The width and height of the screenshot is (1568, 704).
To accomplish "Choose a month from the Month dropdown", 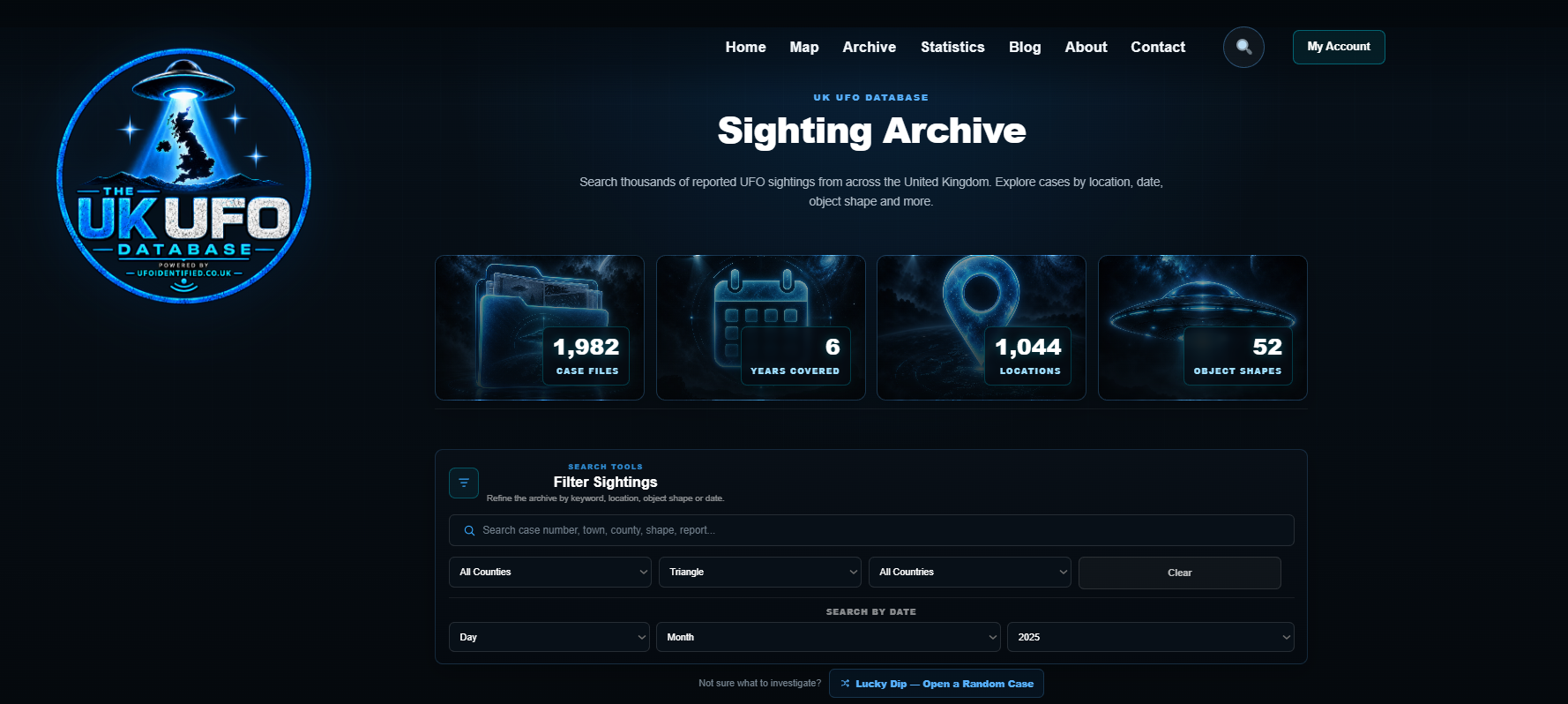I will click(828, 637).
